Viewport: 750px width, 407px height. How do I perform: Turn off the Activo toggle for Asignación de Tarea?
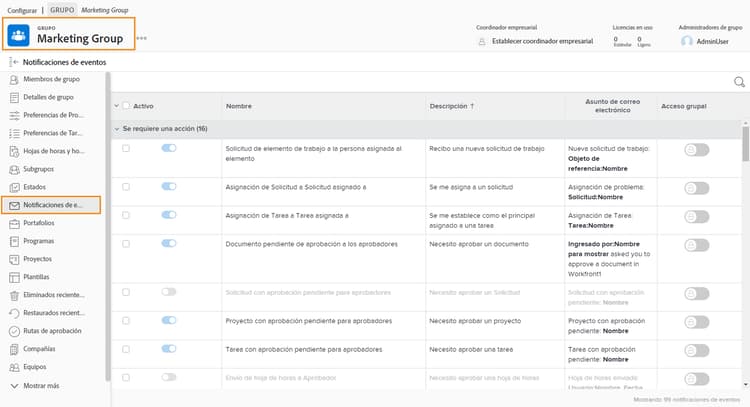(169, 215)
